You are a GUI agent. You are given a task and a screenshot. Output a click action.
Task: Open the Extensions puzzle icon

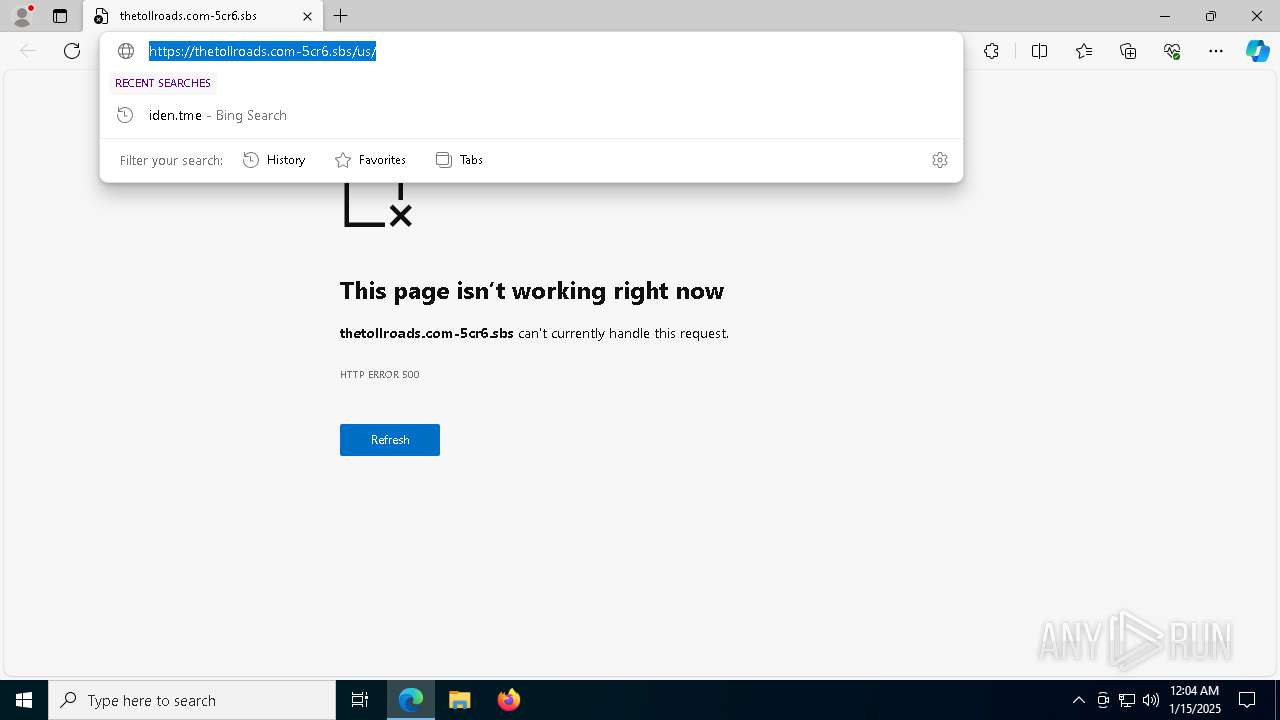coord(991,51)
